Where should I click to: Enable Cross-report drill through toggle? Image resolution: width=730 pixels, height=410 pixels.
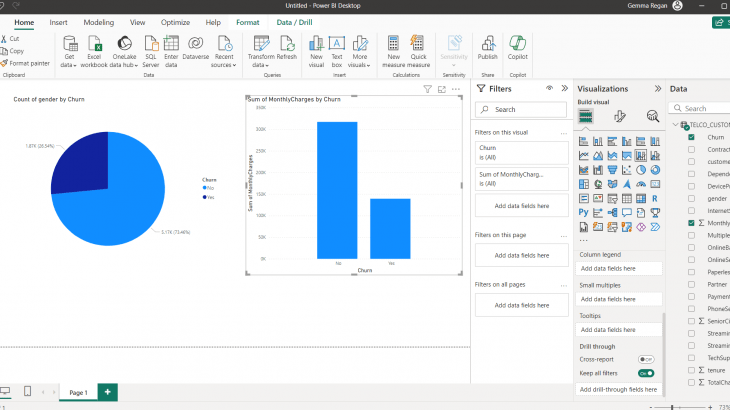tap(646, 359)
